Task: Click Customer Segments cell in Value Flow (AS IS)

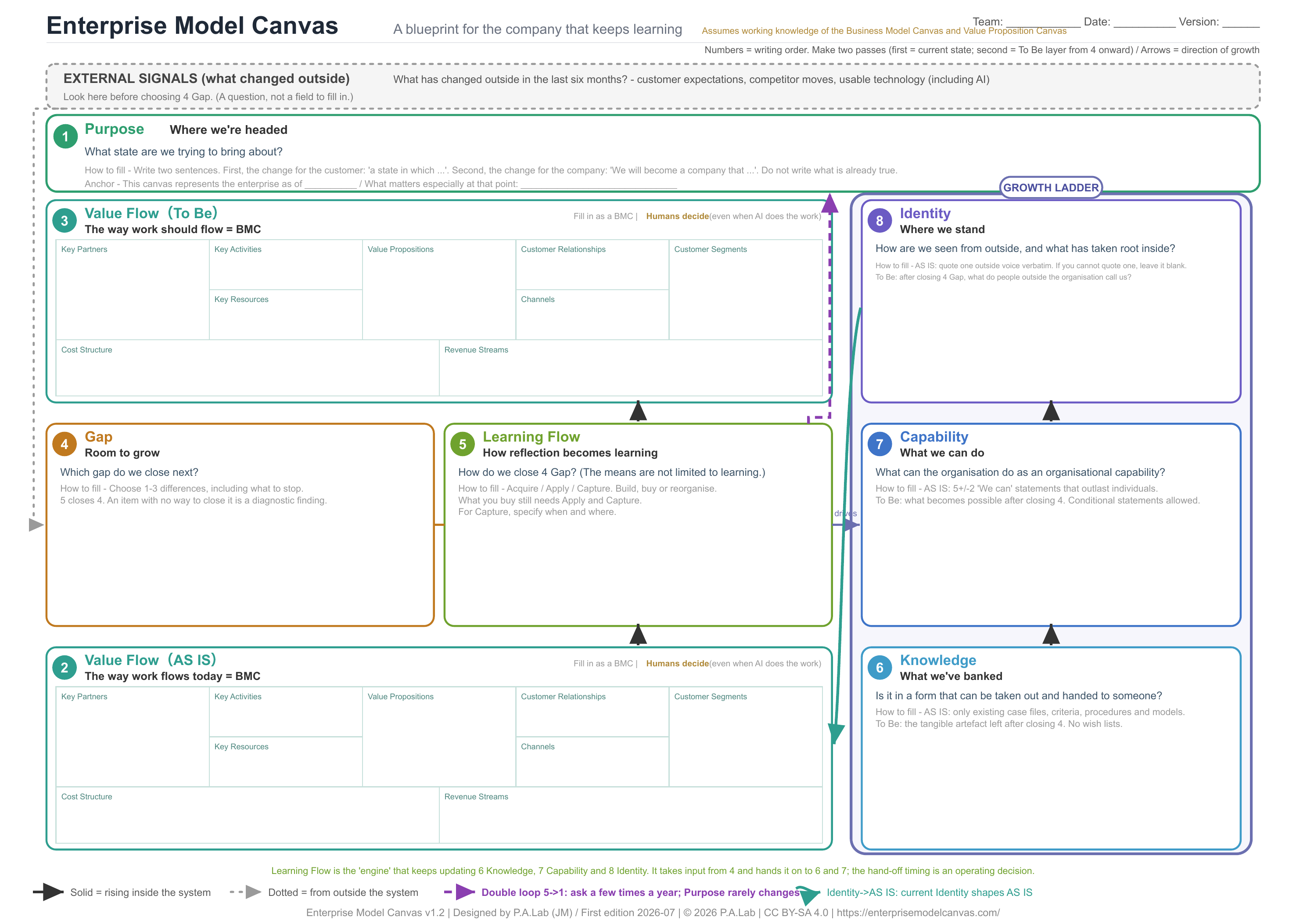Action: pyautogui.click(x=746, y=737)
